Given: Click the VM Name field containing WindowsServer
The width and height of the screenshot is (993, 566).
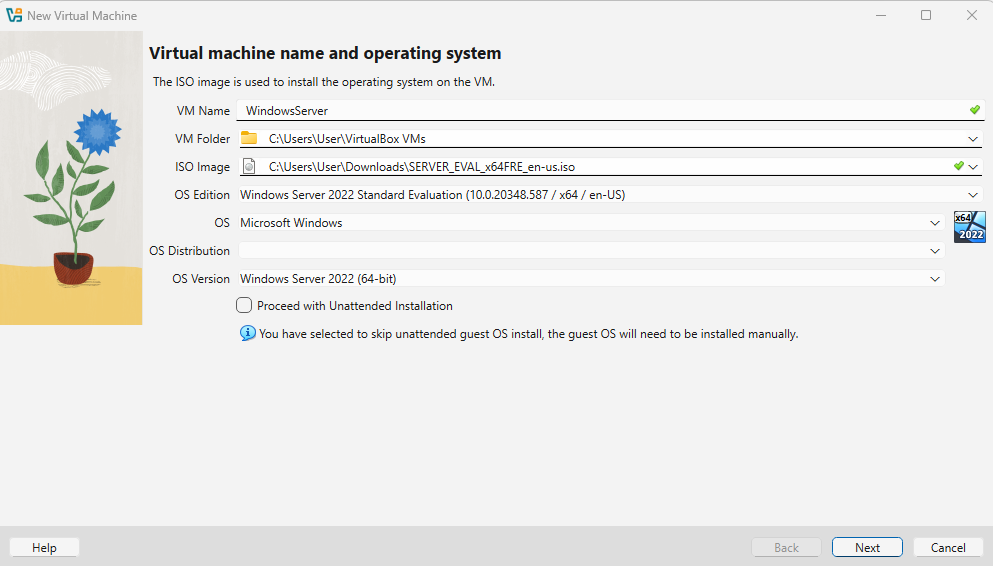Looking at the screenshot, I should point(610,110).
